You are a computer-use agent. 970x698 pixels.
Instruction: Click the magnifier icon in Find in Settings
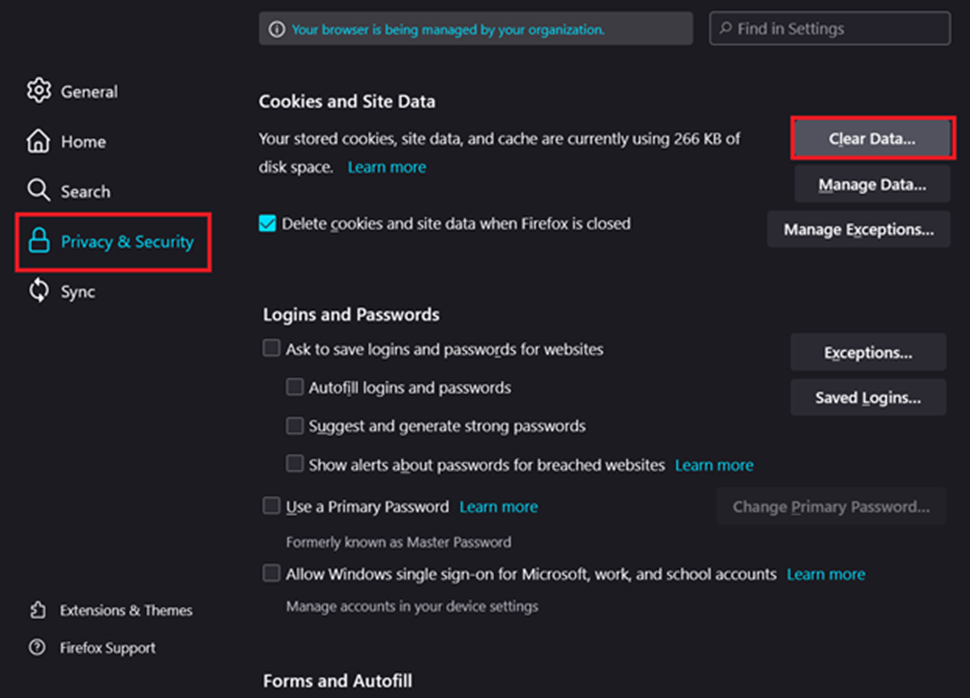click(x=726, y=28)
